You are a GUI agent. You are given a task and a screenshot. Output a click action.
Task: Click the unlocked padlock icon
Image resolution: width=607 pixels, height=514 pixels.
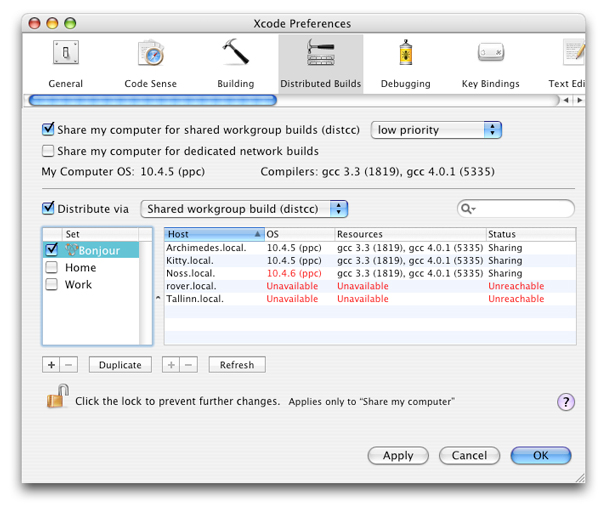(x=57, y=396)
